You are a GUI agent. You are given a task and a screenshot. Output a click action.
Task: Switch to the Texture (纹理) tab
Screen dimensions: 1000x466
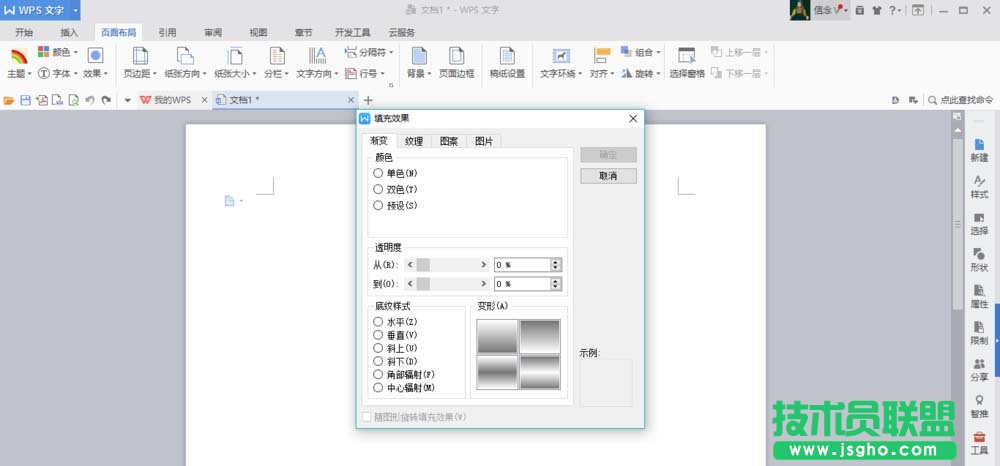click(414, 142)
